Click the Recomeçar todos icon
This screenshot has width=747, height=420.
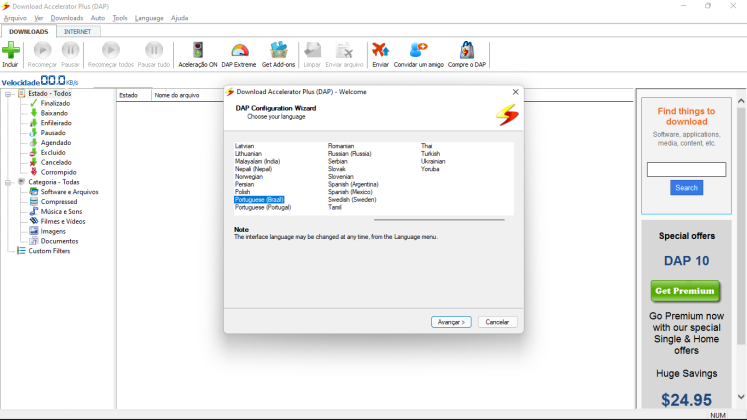coord(111,50)
